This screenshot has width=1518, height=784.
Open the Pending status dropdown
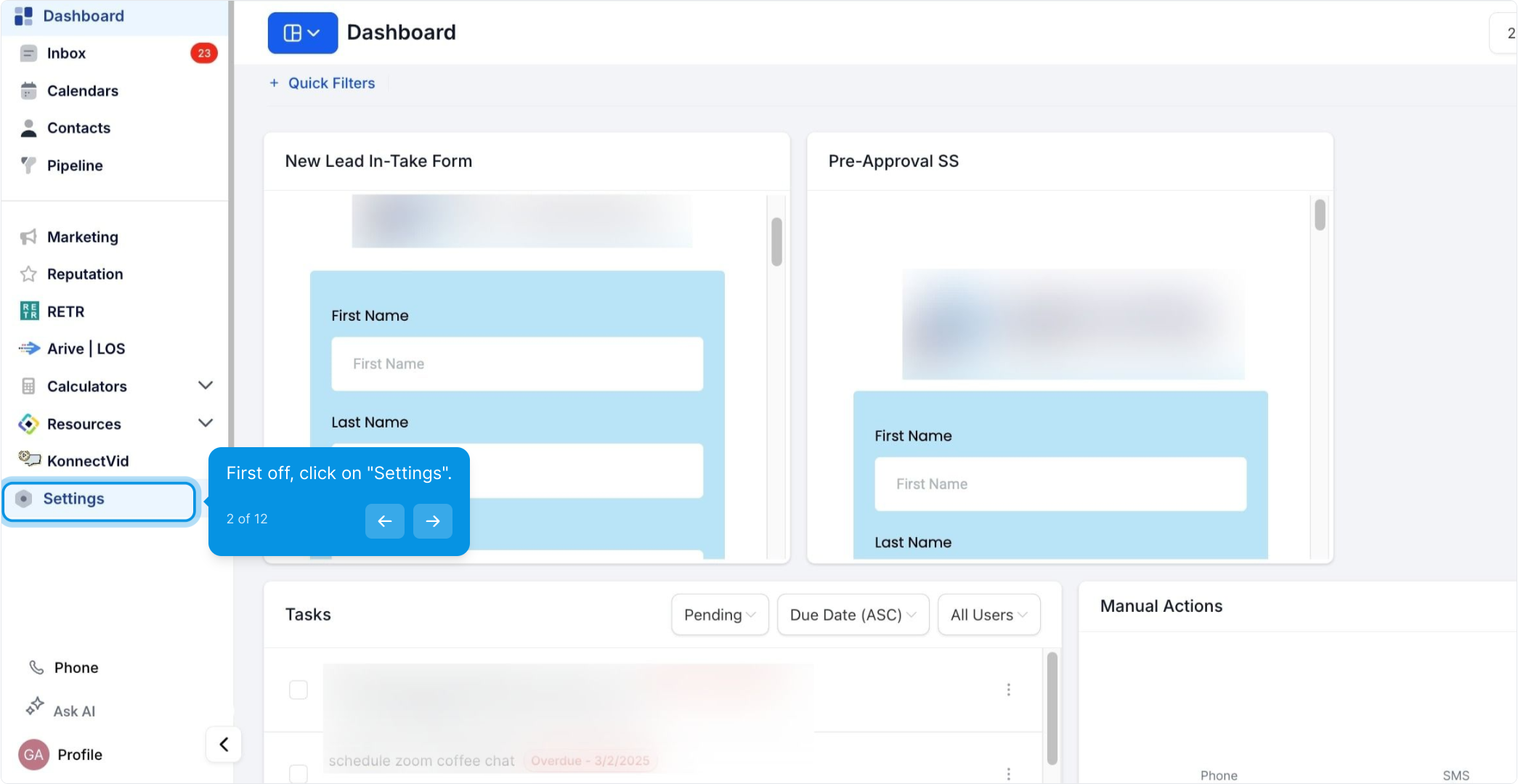(719, 615)
